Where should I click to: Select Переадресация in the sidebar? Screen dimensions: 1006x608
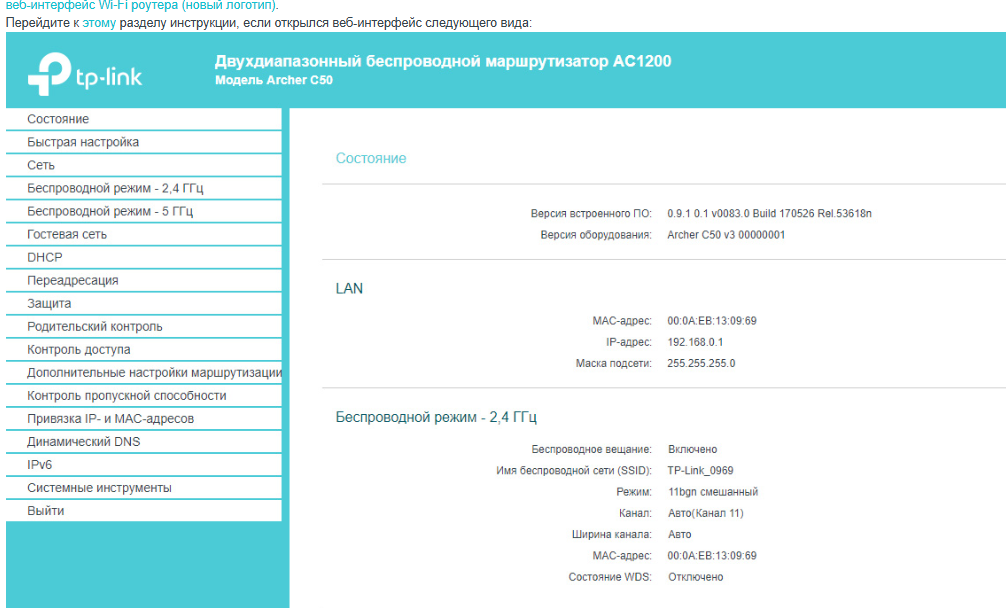144,280
